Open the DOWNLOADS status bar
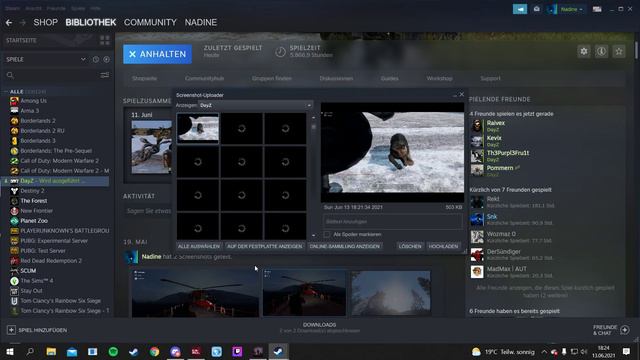640x360 pixels. click(x=320, y=327)
